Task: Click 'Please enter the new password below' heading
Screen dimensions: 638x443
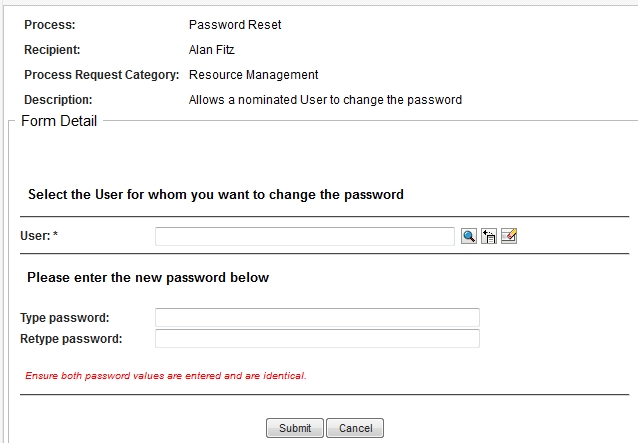Action: pyautogui.click(x=148, y=278)
